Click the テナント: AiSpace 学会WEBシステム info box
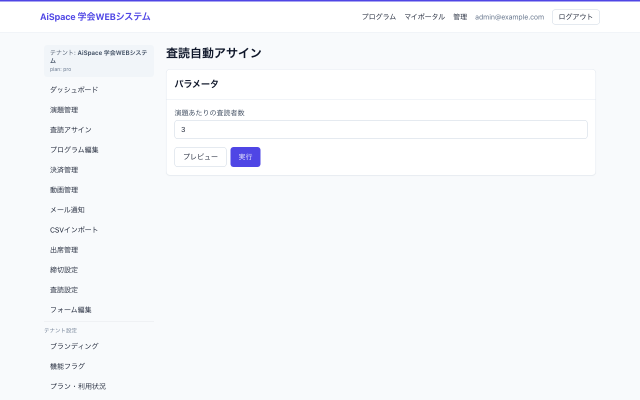640x400 pixels. (x=99, y=61)
